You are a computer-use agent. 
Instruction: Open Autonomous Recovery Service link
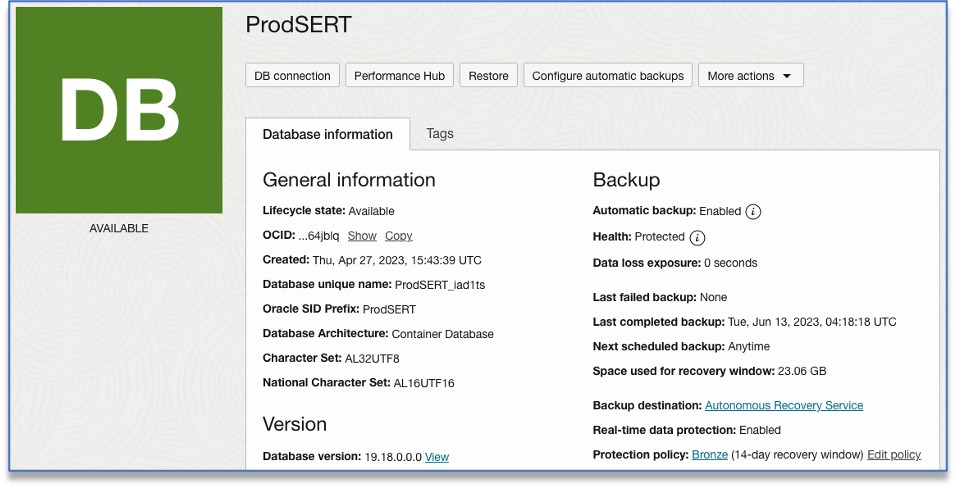pyautogui.click(x=783, y=405)
